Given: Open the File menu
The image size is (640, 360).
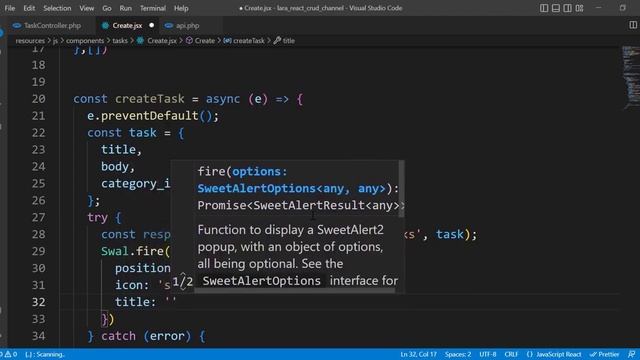Looking at the screenshot, I should pyautogui.click(x=10, y=8).
